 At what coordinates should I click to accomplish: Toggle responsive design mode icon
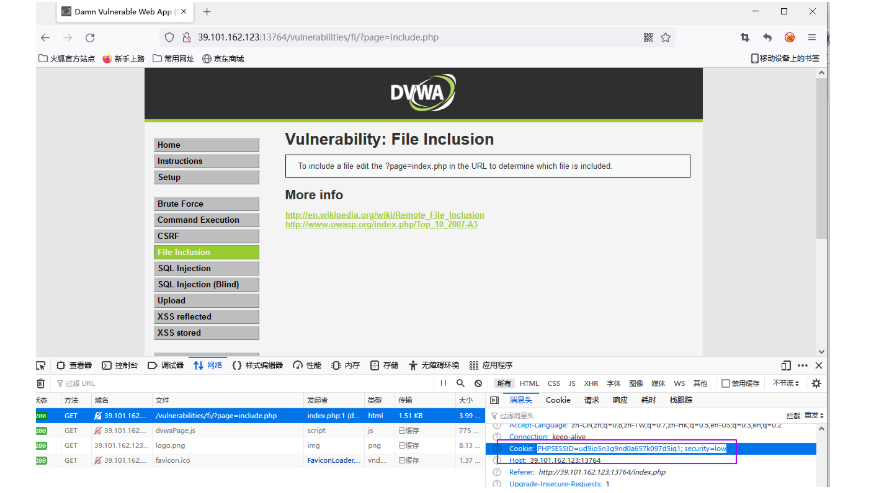pyautogui.click(x=786, y=366)
